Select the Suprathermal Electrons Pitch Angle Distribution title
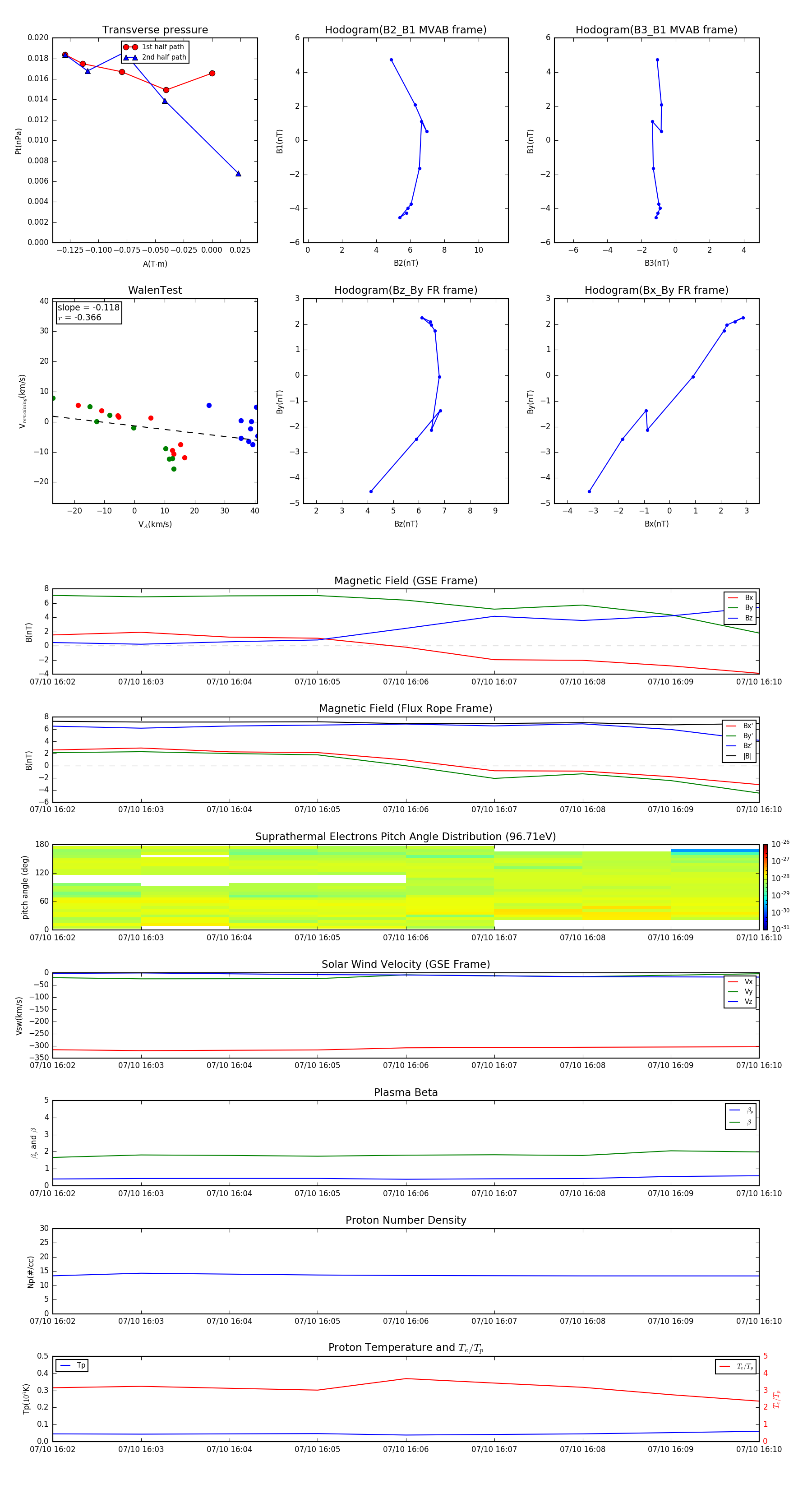Image resolution: width=812 pixels, height=1489 pixels. 406,837
